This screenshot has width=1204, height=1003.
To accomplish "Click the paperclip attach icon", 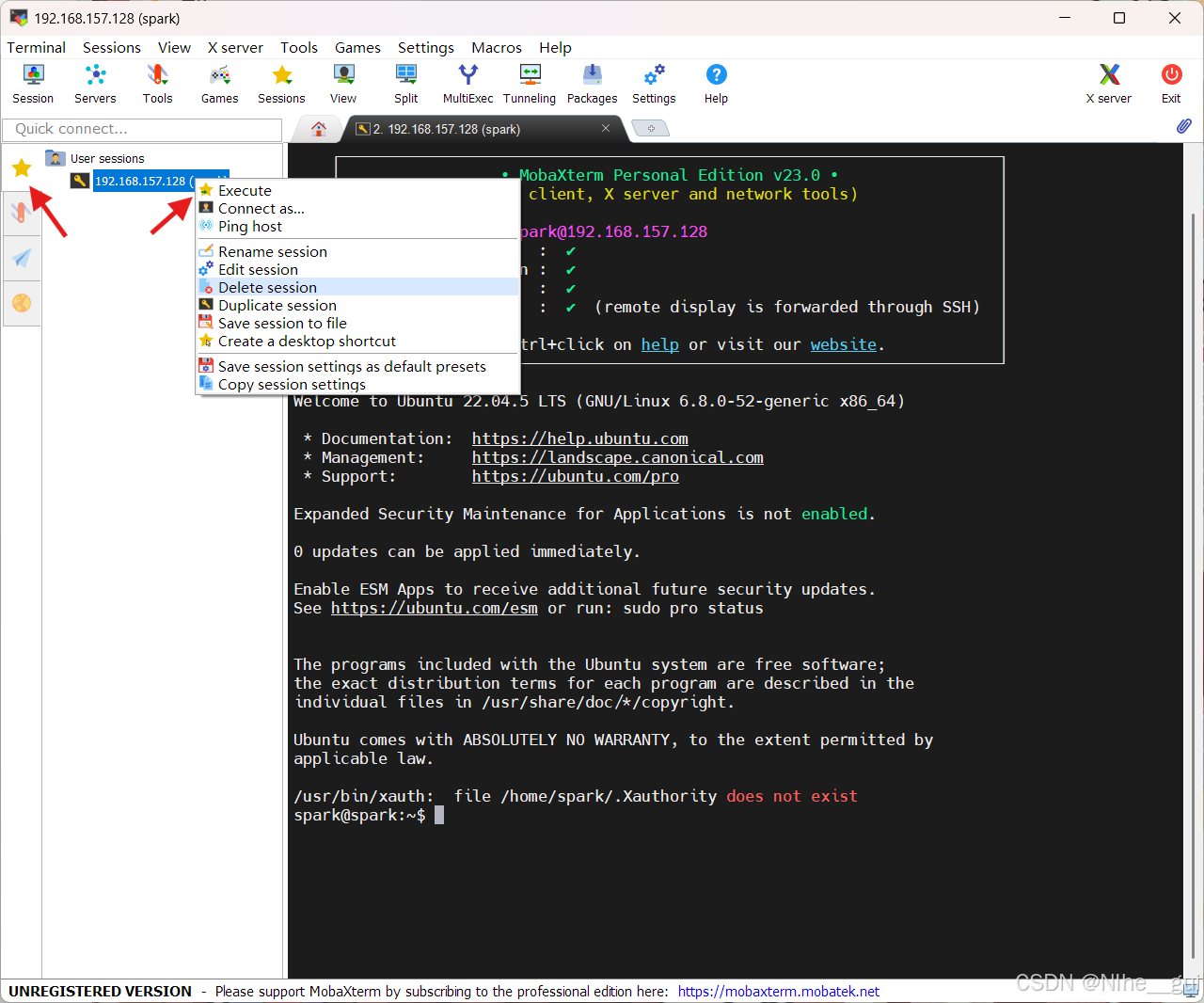I will coord(1183,126).
